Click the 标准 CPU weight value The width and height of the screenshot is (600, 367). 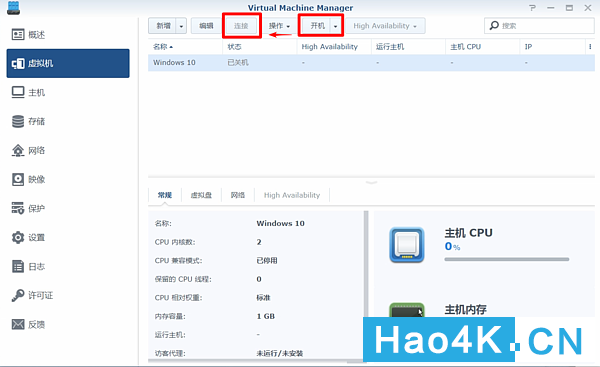pyautogui.click(x=263, y=297)
